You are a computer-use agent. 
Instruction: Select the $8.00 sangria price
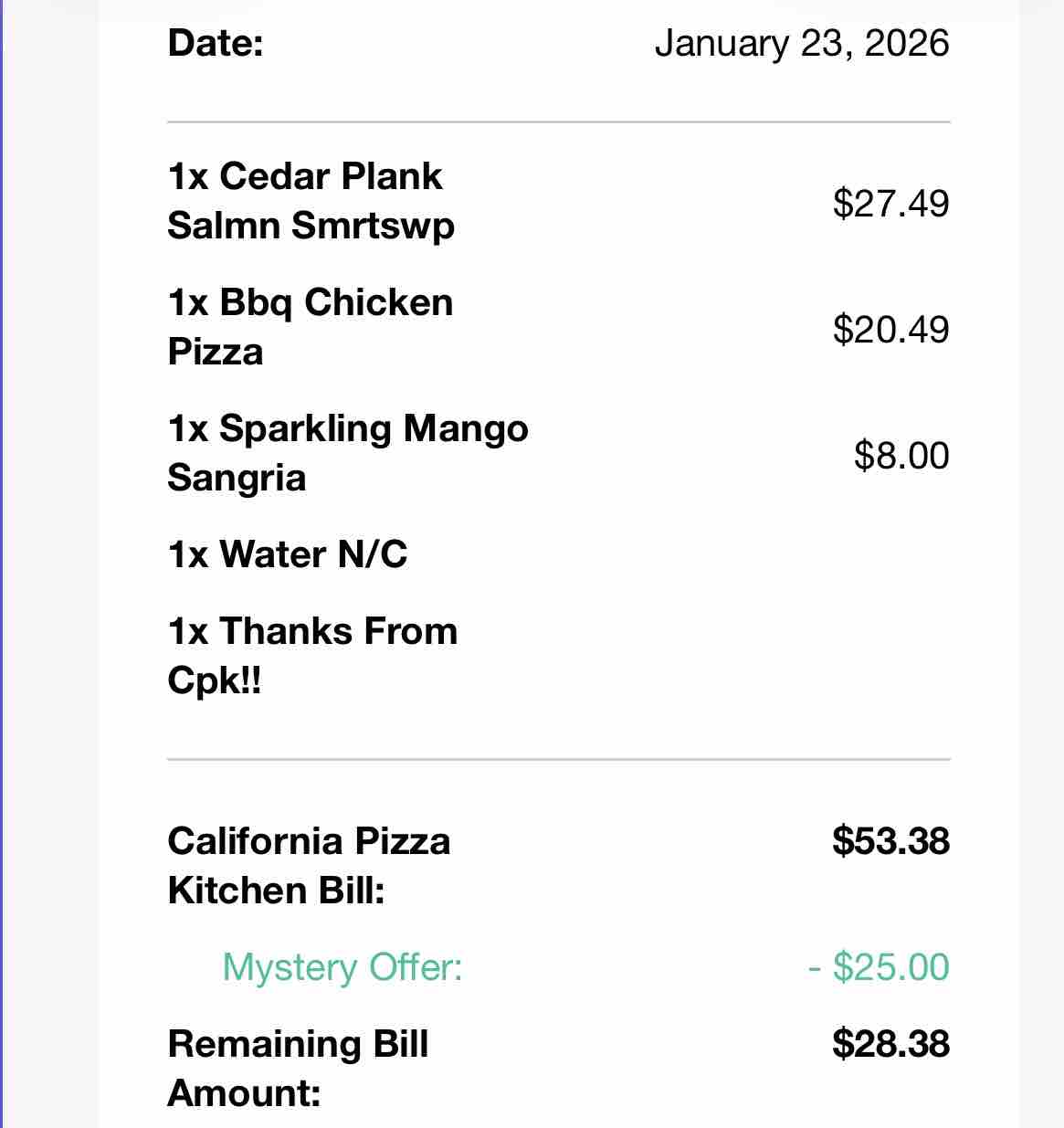coord(901,455)
